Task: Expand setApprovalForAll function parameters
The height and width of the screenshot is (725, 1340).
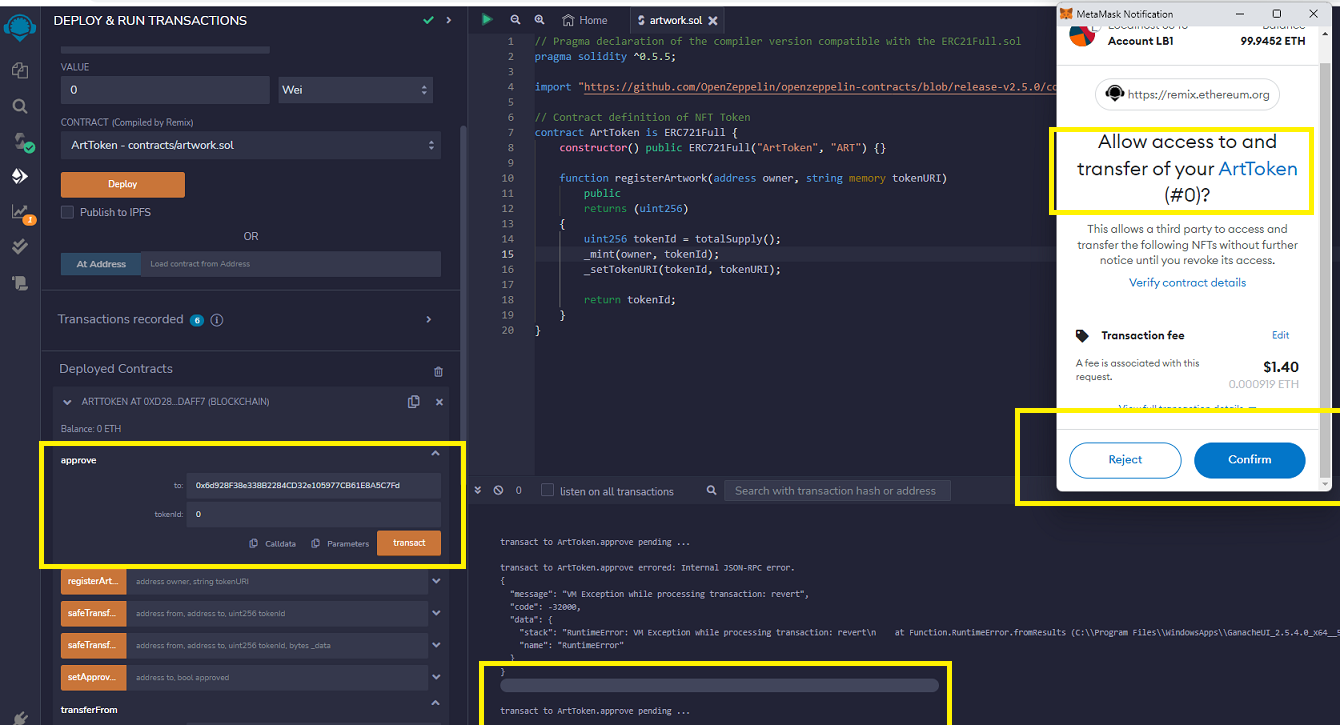Action: click(436, 677)
